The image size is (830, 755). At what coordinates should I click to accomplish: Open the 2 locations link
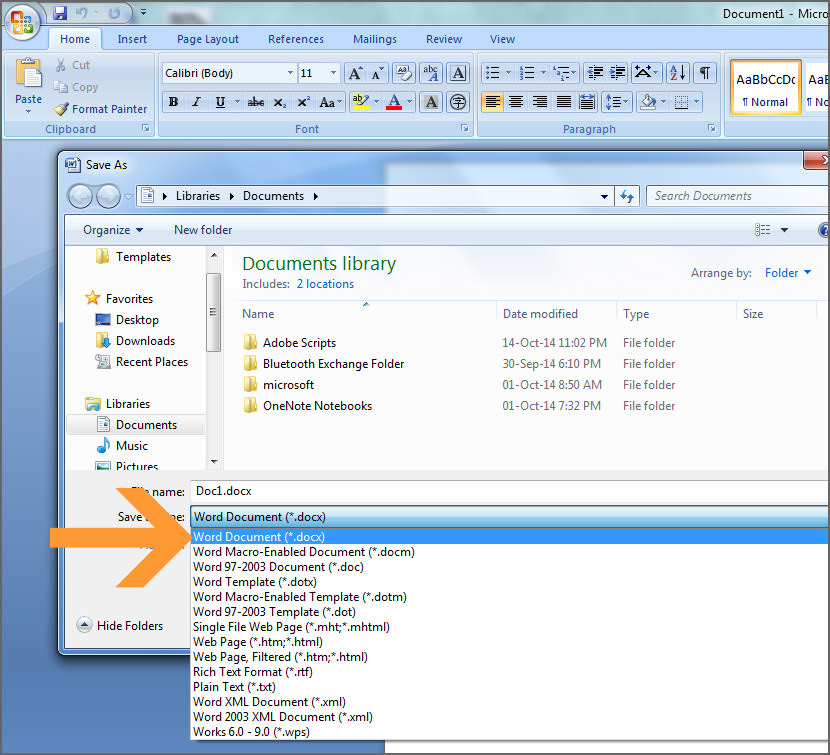pyautogui.click(x=325, y=284)
